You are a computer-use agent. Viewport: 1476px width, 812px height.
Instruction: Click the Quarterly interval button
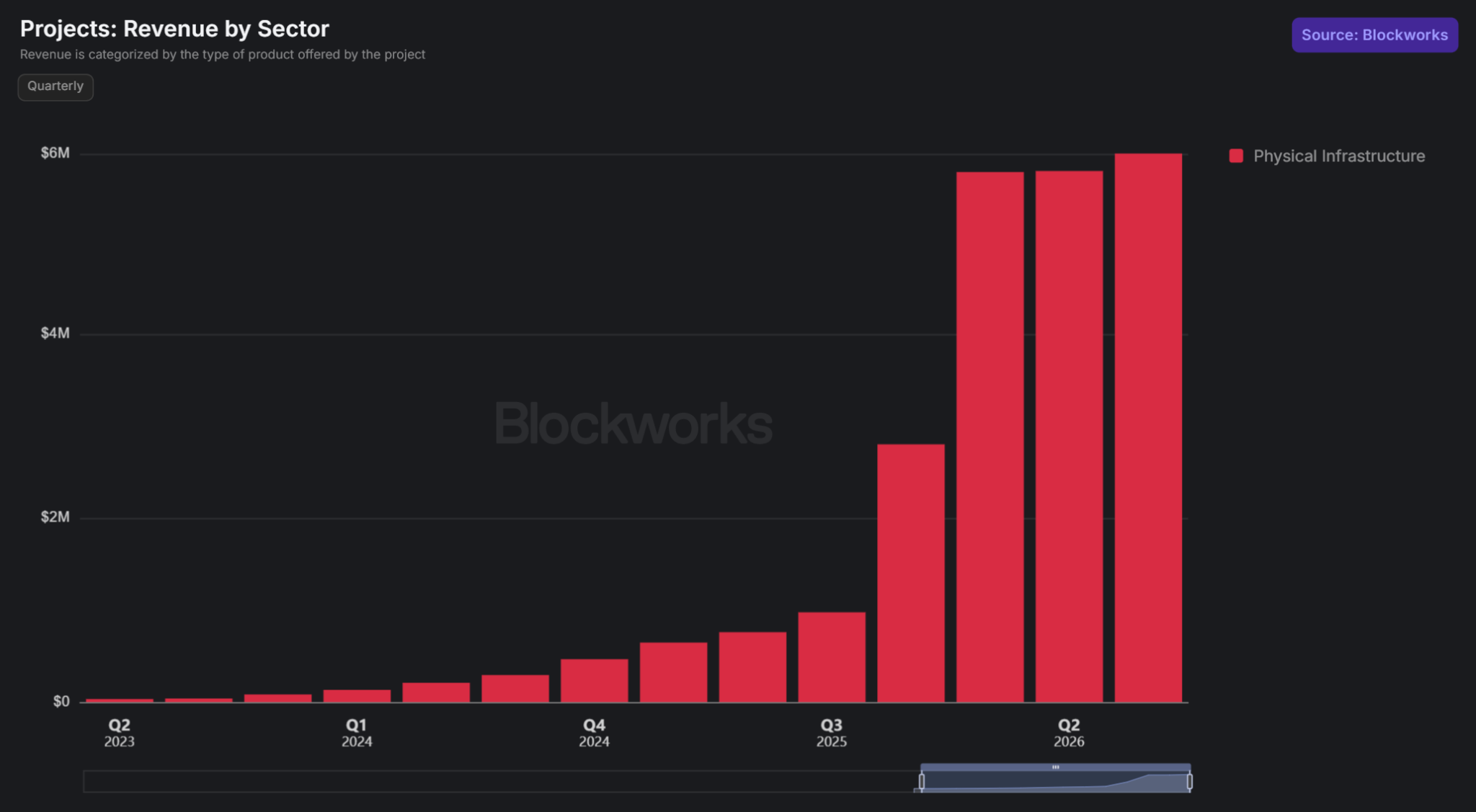pyautogui.click(x=55, y=87)
